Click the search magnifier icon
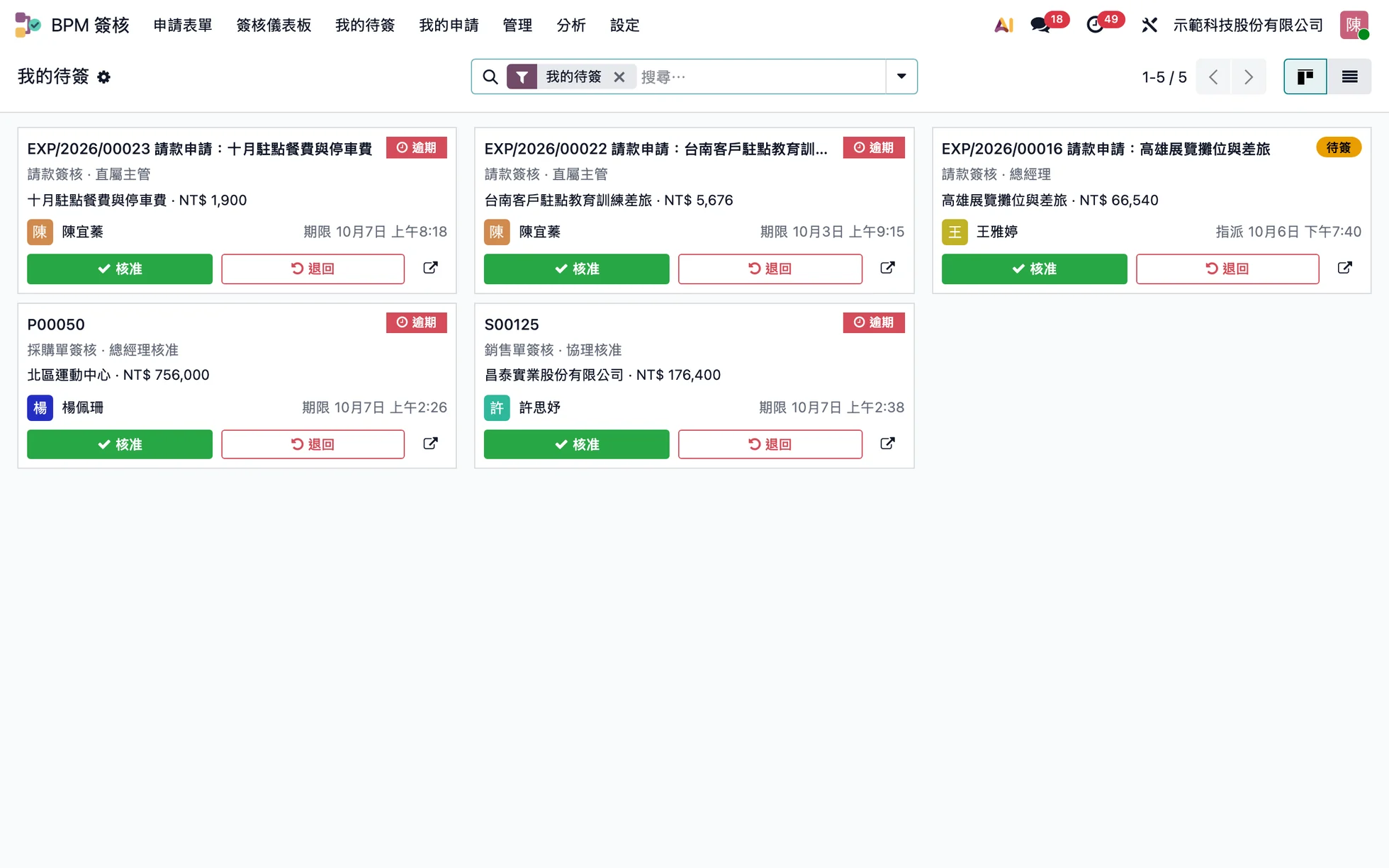Image resolution: width=1389 pixels, height=868 pixels. point(490,77)
